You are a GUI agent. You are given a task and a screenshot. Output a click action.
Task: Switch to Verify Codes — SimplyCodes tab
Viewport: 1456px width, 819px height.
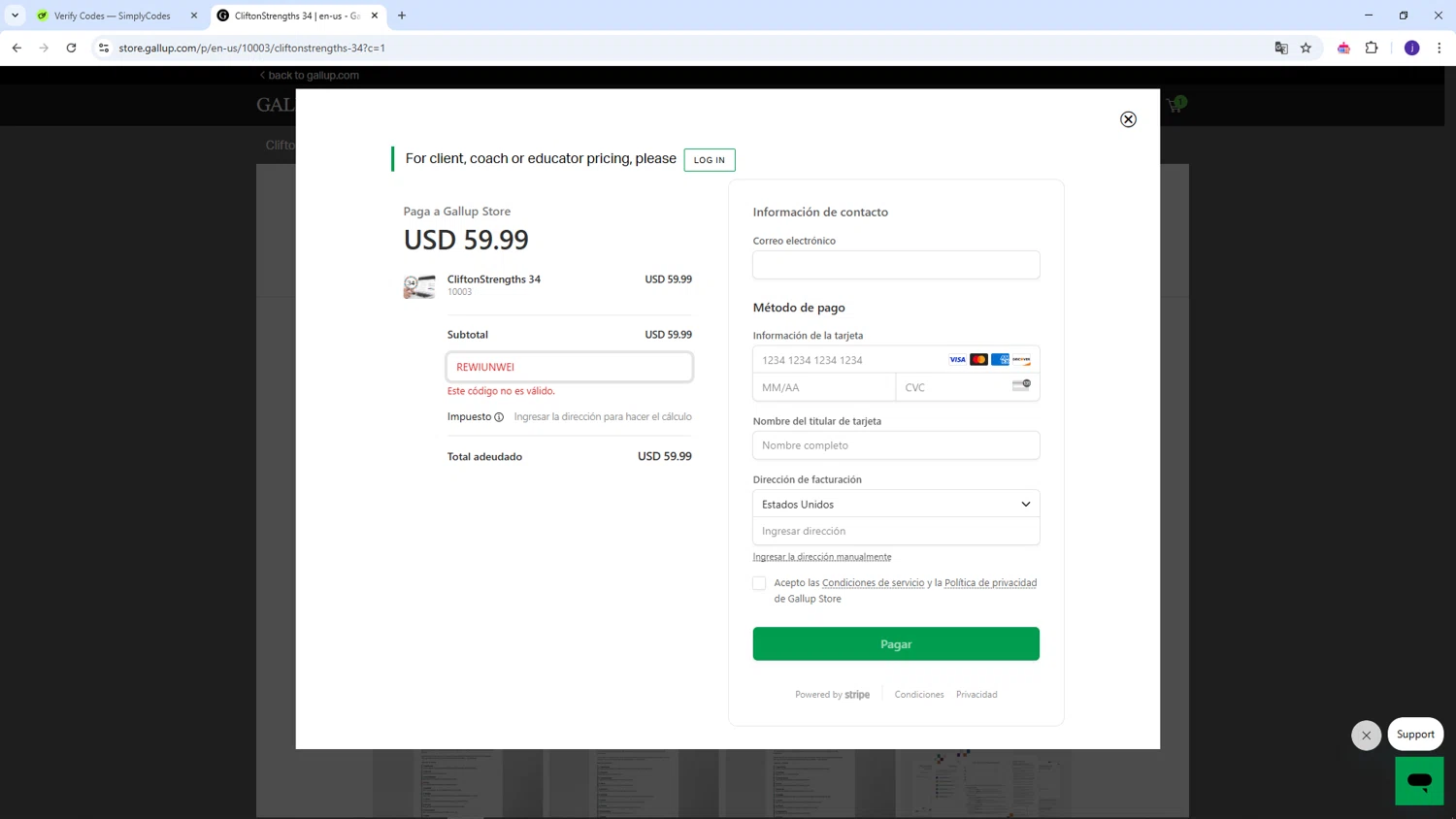pyautogui.click(x=113, y=16)
